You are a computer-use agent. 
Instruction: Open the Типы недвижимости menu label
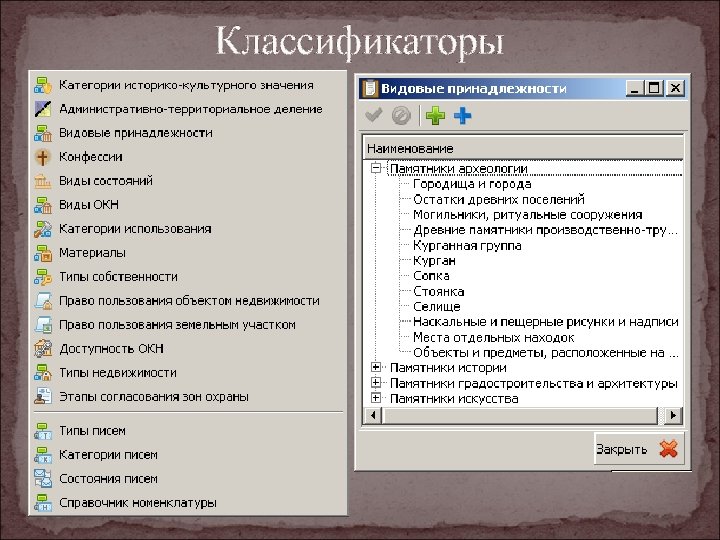[x=118, y=372]
